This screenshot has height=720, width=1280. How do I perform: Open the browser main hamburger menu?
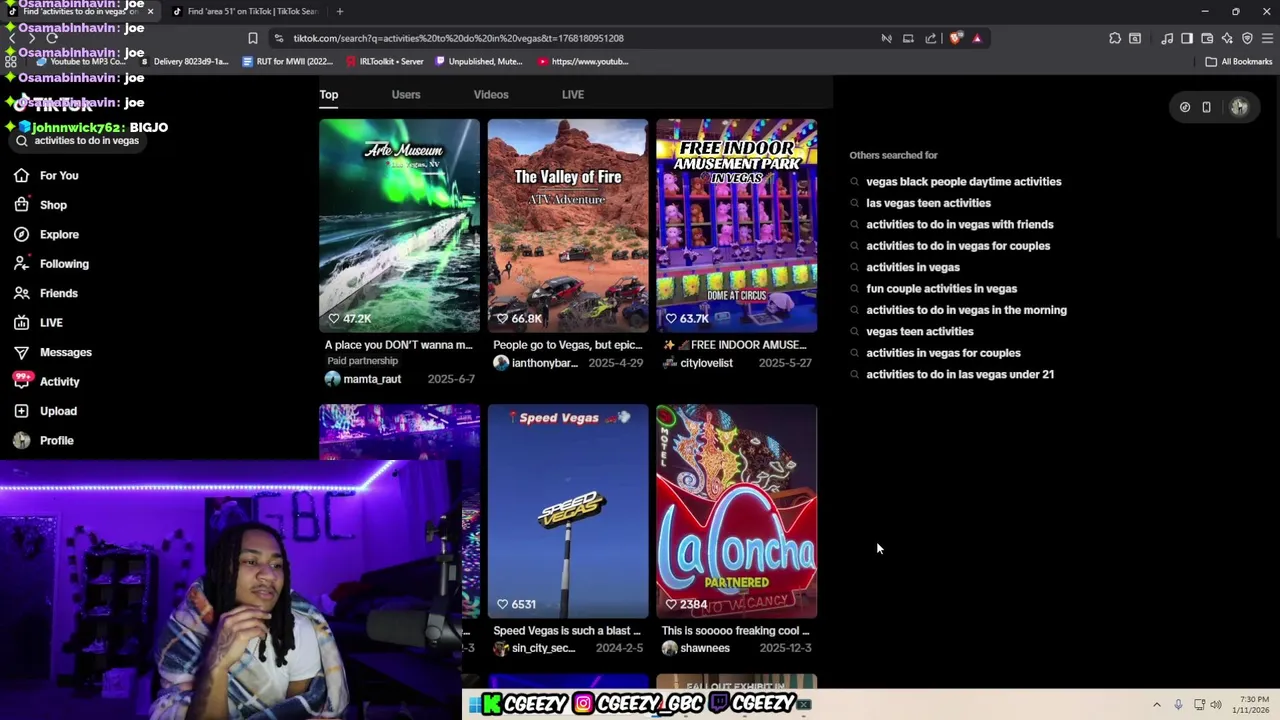tap(1267, 38)
